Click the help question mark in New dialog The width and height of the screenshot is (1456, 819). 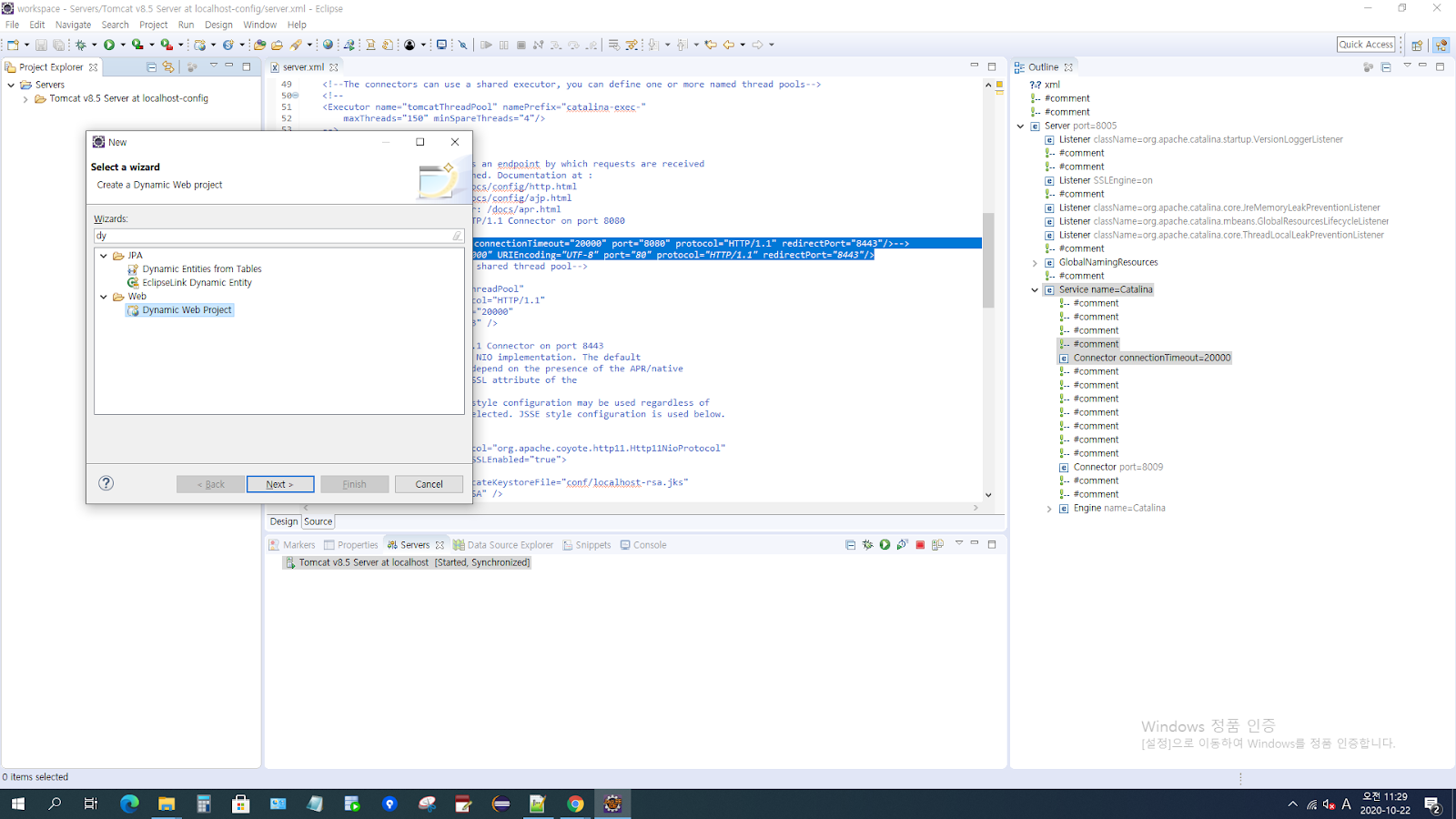[106, 483]
